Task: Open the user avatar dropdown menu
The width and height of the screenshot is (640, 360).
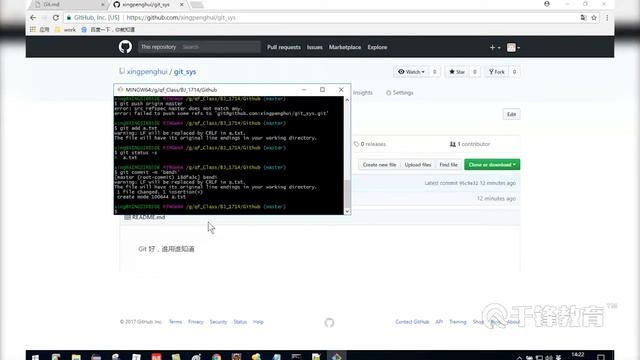Action: point(513,47)
